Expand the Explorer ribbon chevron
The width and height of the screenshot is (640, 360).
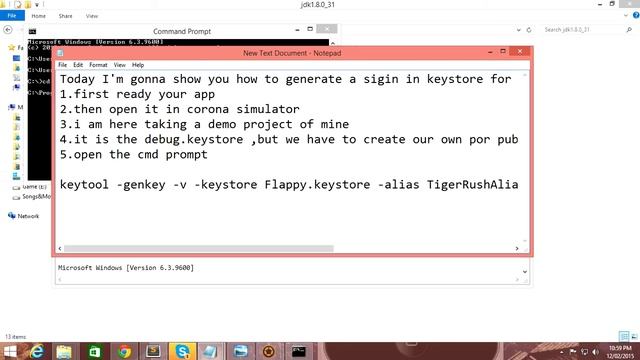(x=626, y=16)
